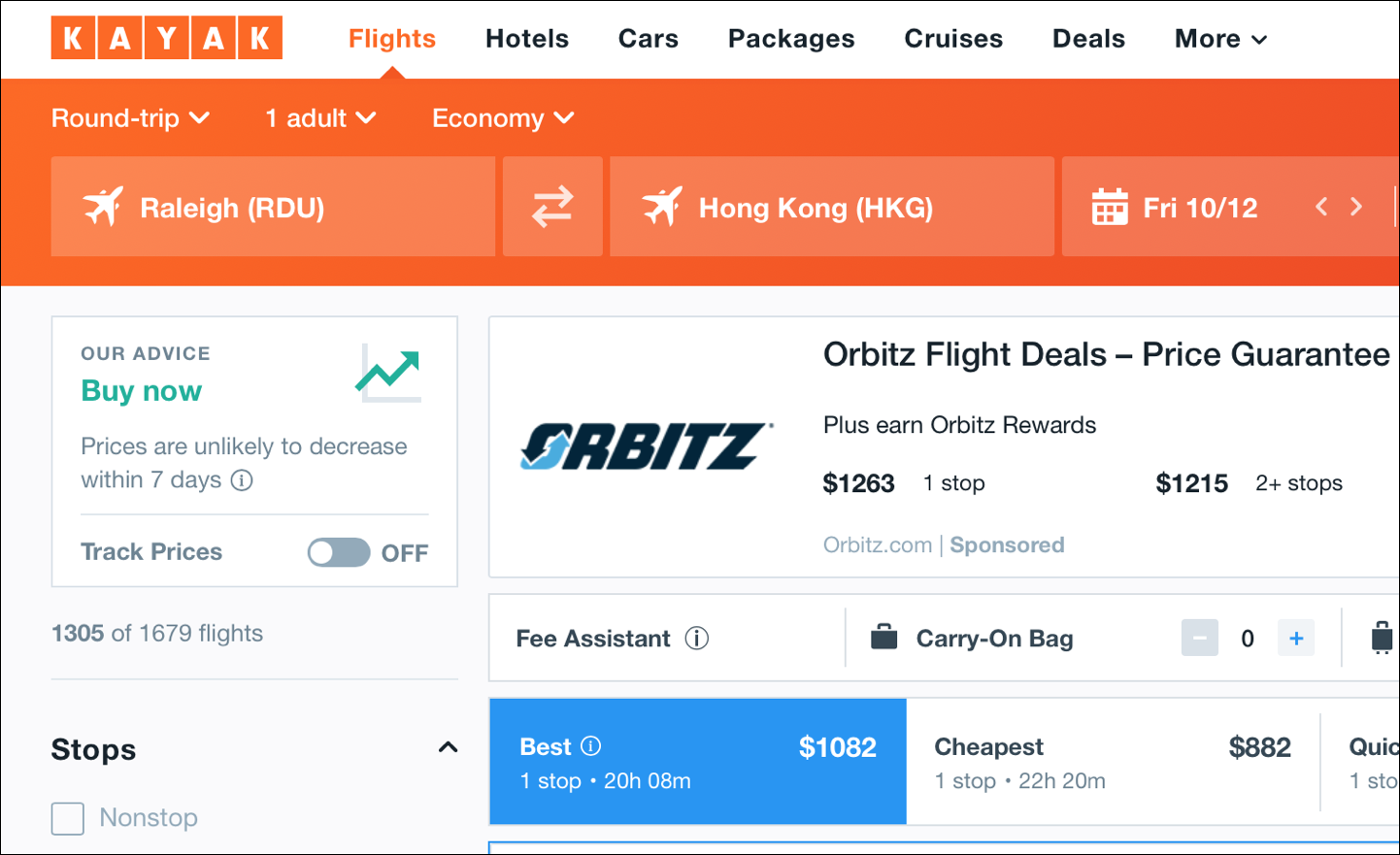
Task: Increase Carry-On Bag count with plus
Action: pos(1296,639)
